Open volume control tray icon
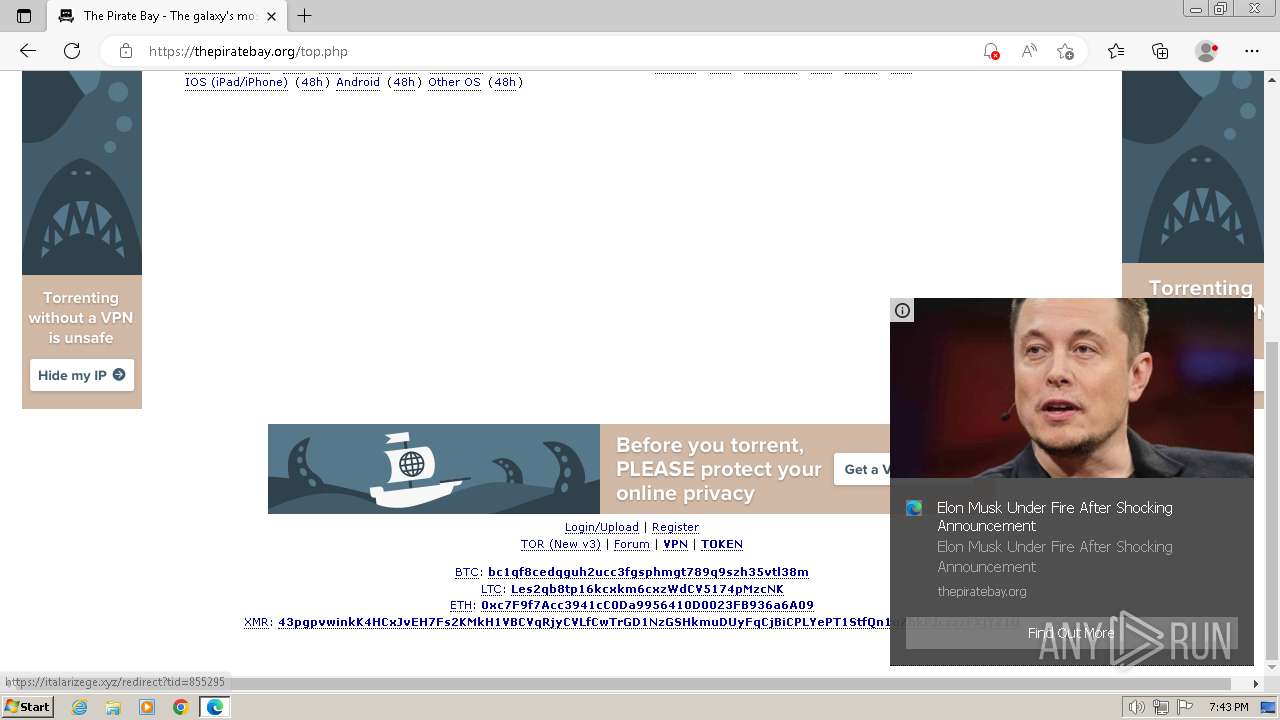Viewport: 1280px width, 720px height. coord(1136,707)
